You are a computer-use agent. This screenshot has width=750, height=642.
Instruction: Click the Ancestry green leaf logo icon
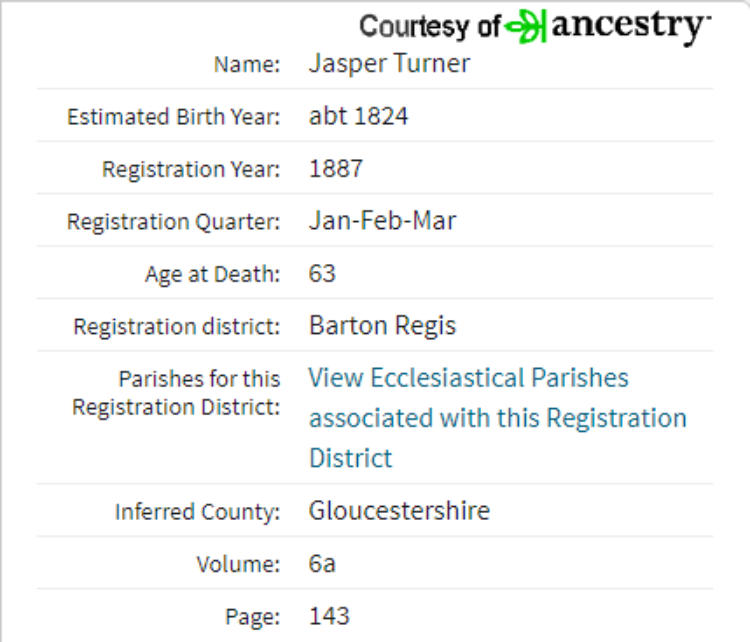525,26
